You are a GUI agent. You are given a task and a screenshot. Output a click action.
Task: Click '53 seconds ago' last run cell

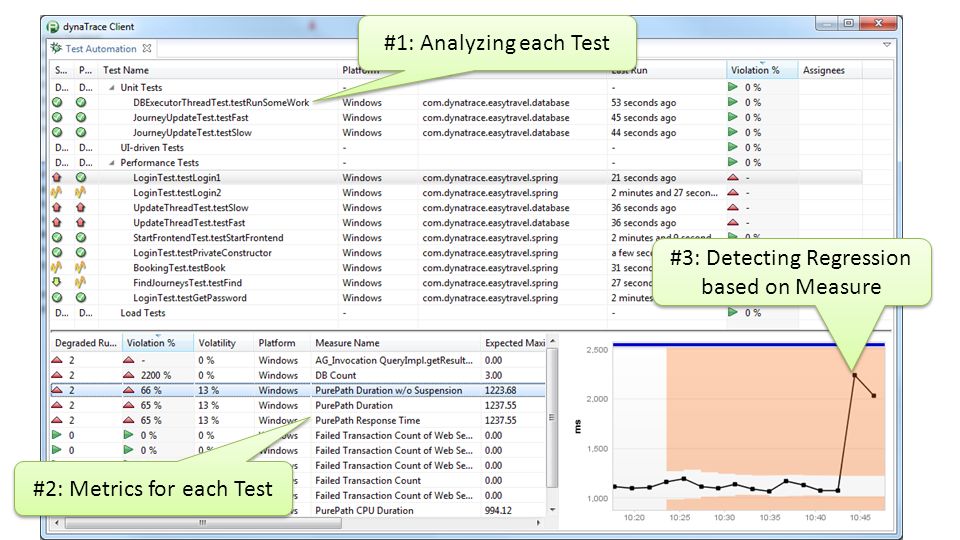pos(643,103)
